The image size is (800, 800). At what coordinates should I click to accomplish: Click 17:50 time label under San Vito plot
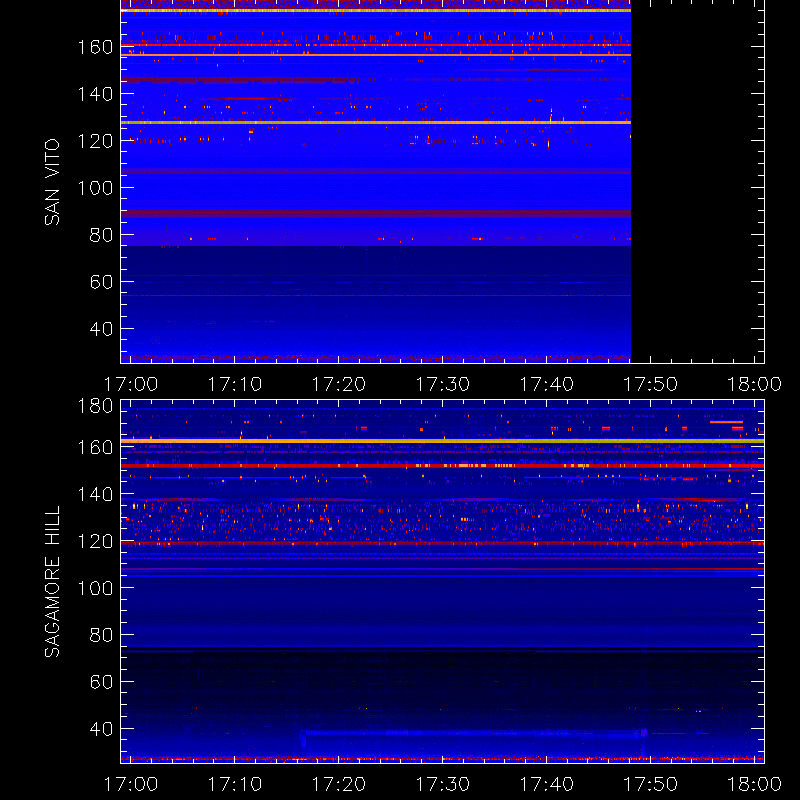(x=651, y=384)
